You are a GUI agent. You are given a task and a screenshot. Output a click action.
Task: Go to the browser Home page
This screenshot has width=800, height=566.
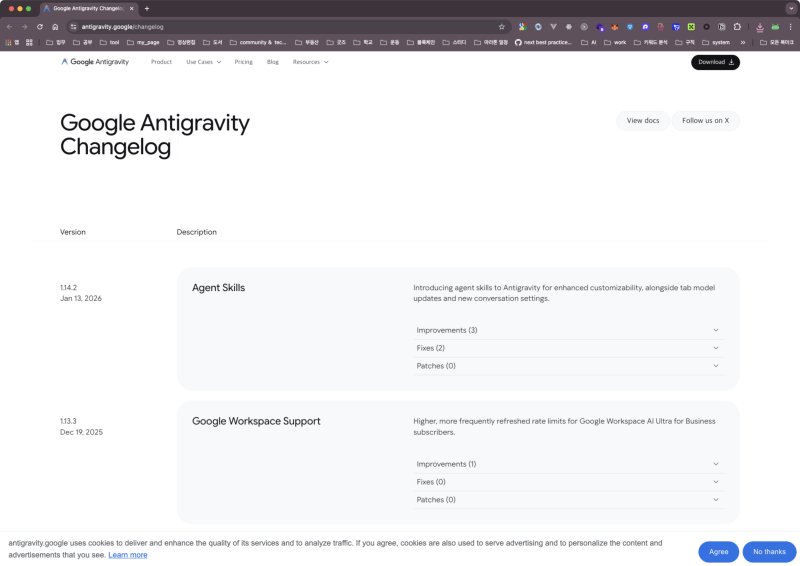coord(55,27)
